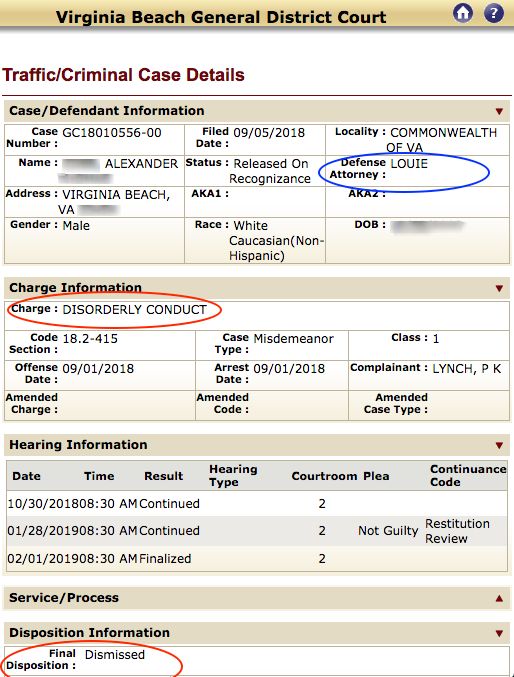Click the Dismissed final disposition value
This screenshot has width=514, height=677.
[x=115, y=655]
